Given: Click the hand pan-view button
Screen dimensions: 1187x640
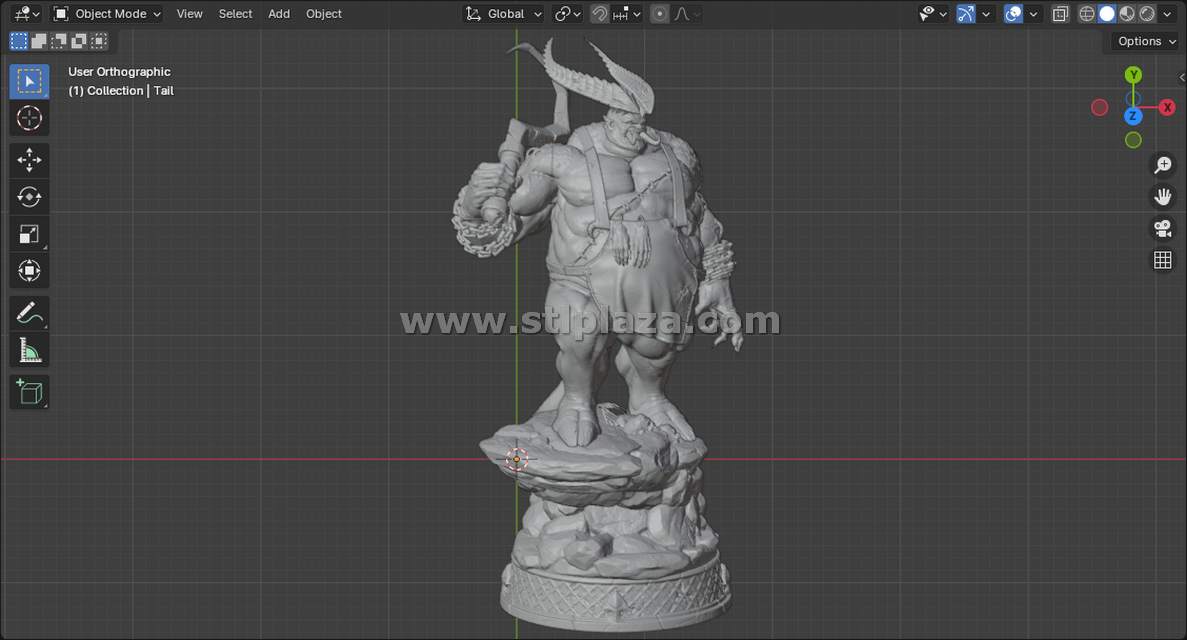Looking at the screenshot, I should coord(1163,197).
